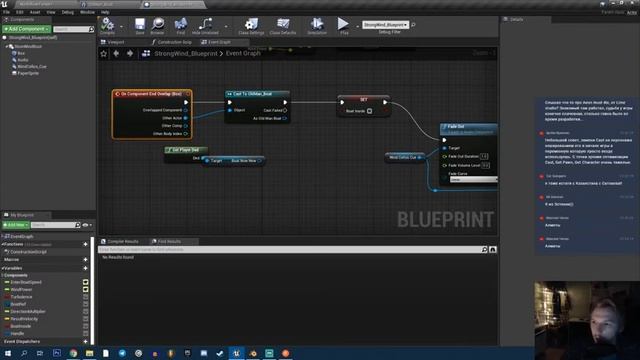Add a new function with the Functions plus icon

point(85,244)
